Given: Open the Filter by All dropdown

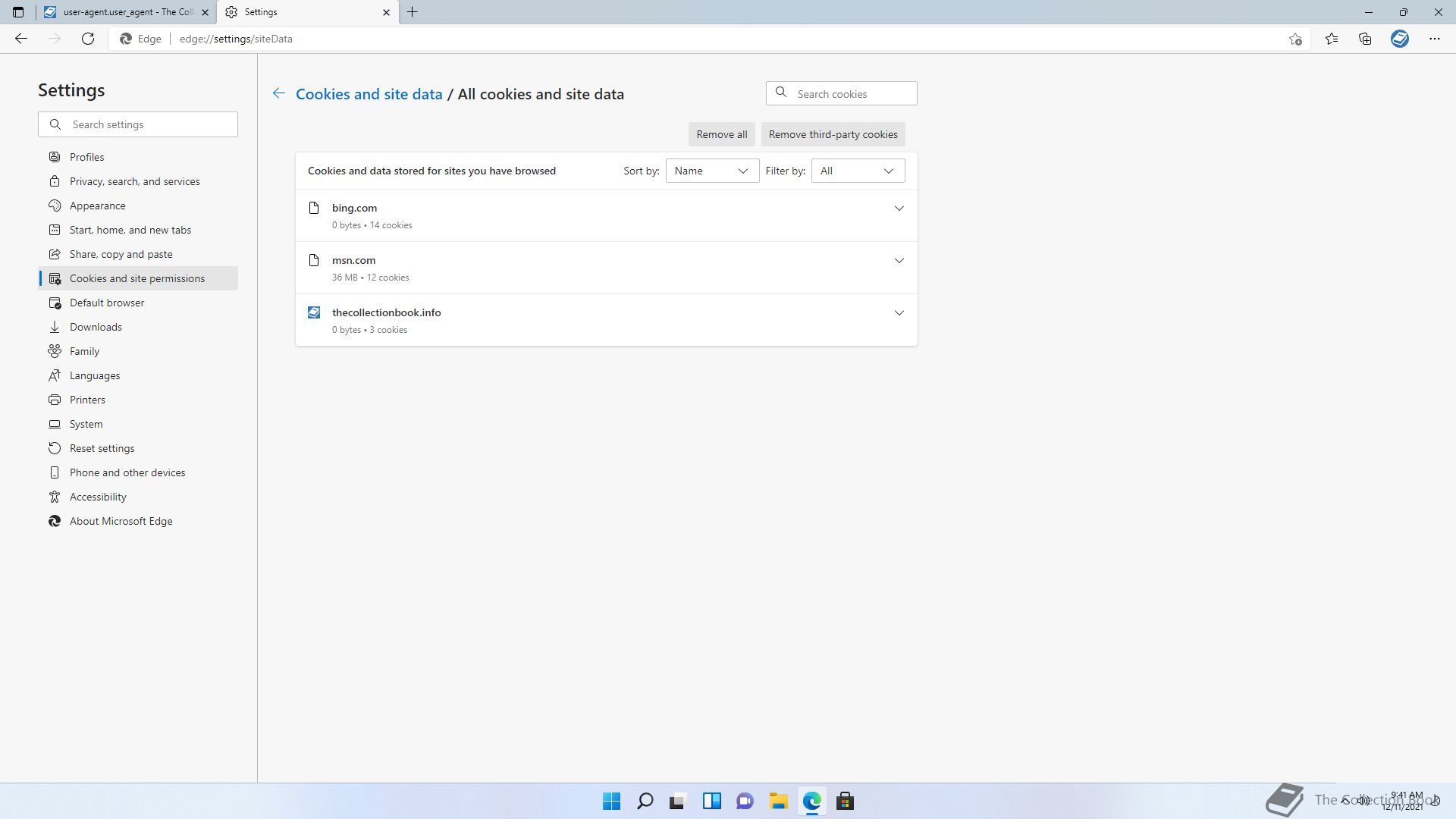Looking at the screenshot, I should (858, 171).
